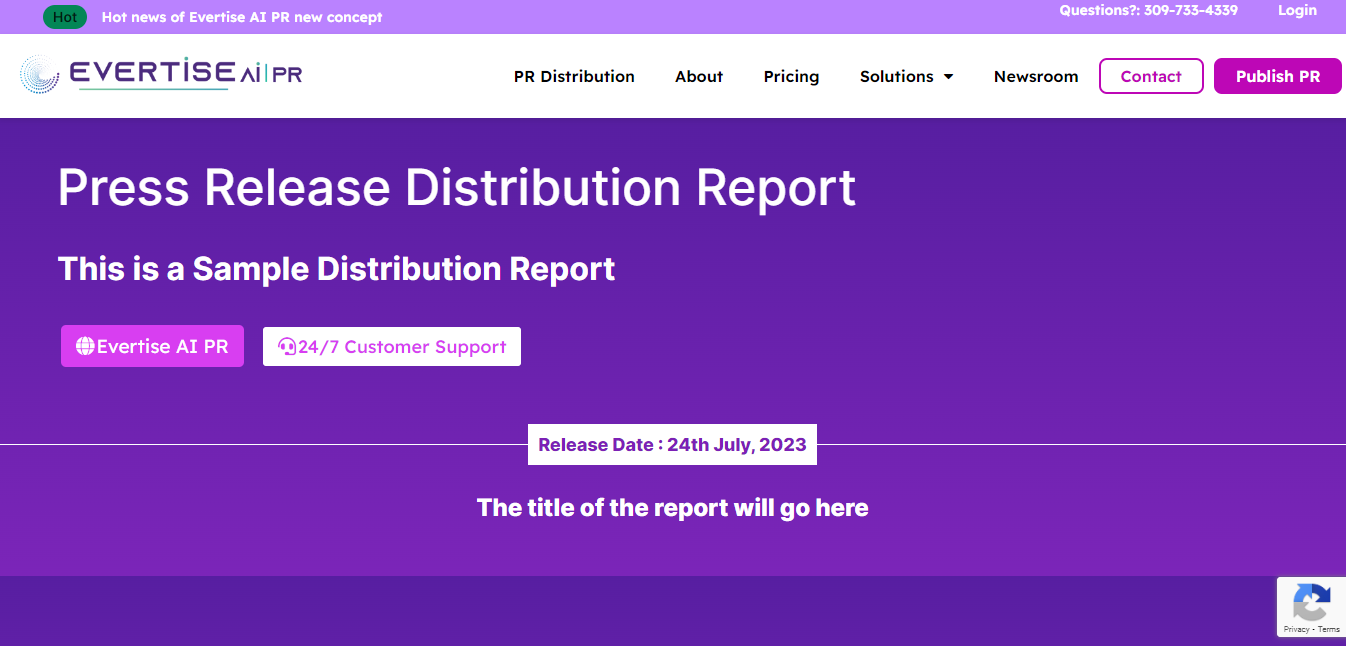Click the Evertise AI PR pink button
The width and height of the screenshot is (1346, 646).
[152, 346]
